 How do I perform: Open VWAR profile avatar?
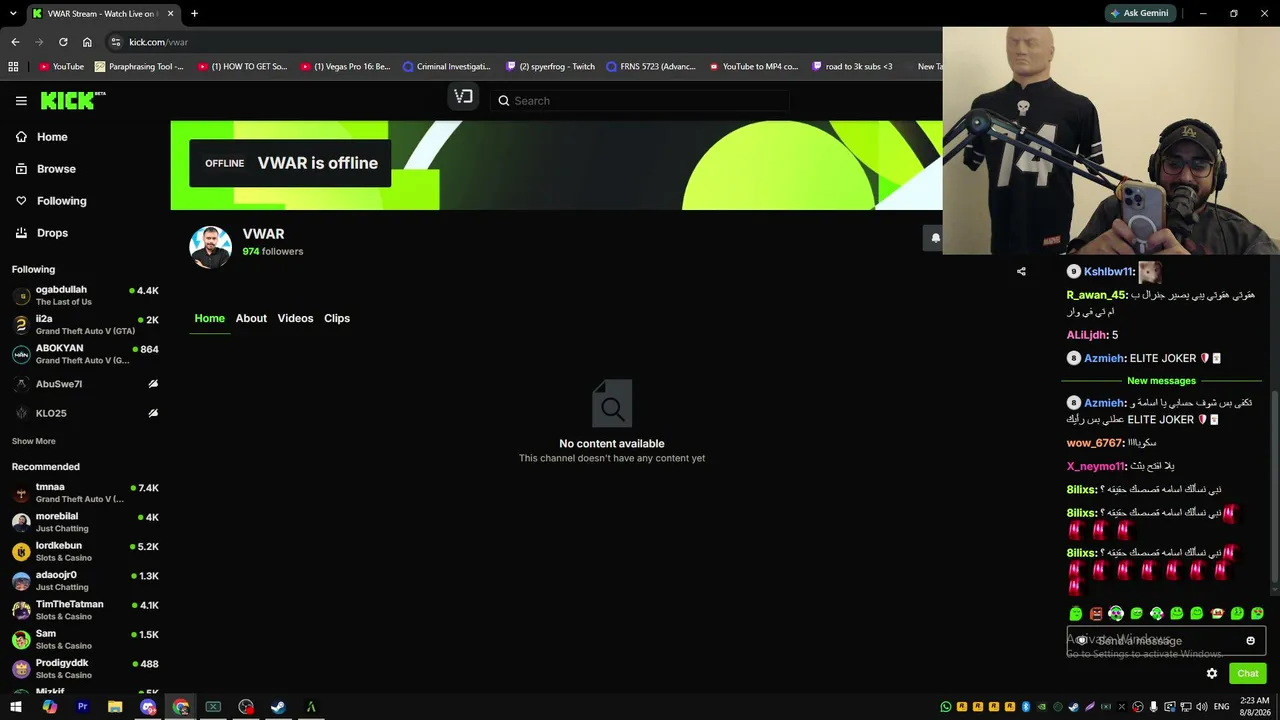[x=211, y=248]
